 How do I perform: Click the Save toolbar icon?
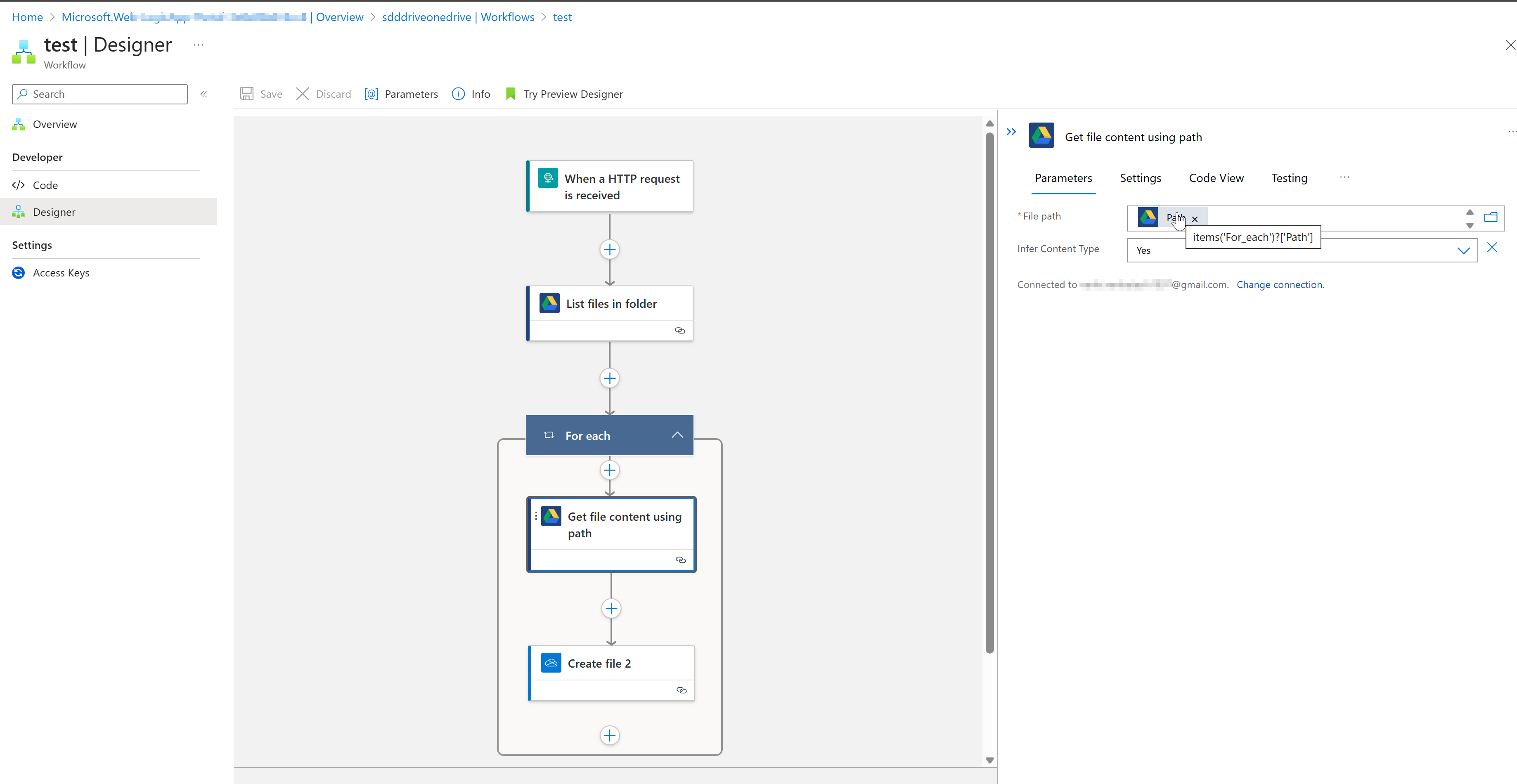click(x=247, y=94)
